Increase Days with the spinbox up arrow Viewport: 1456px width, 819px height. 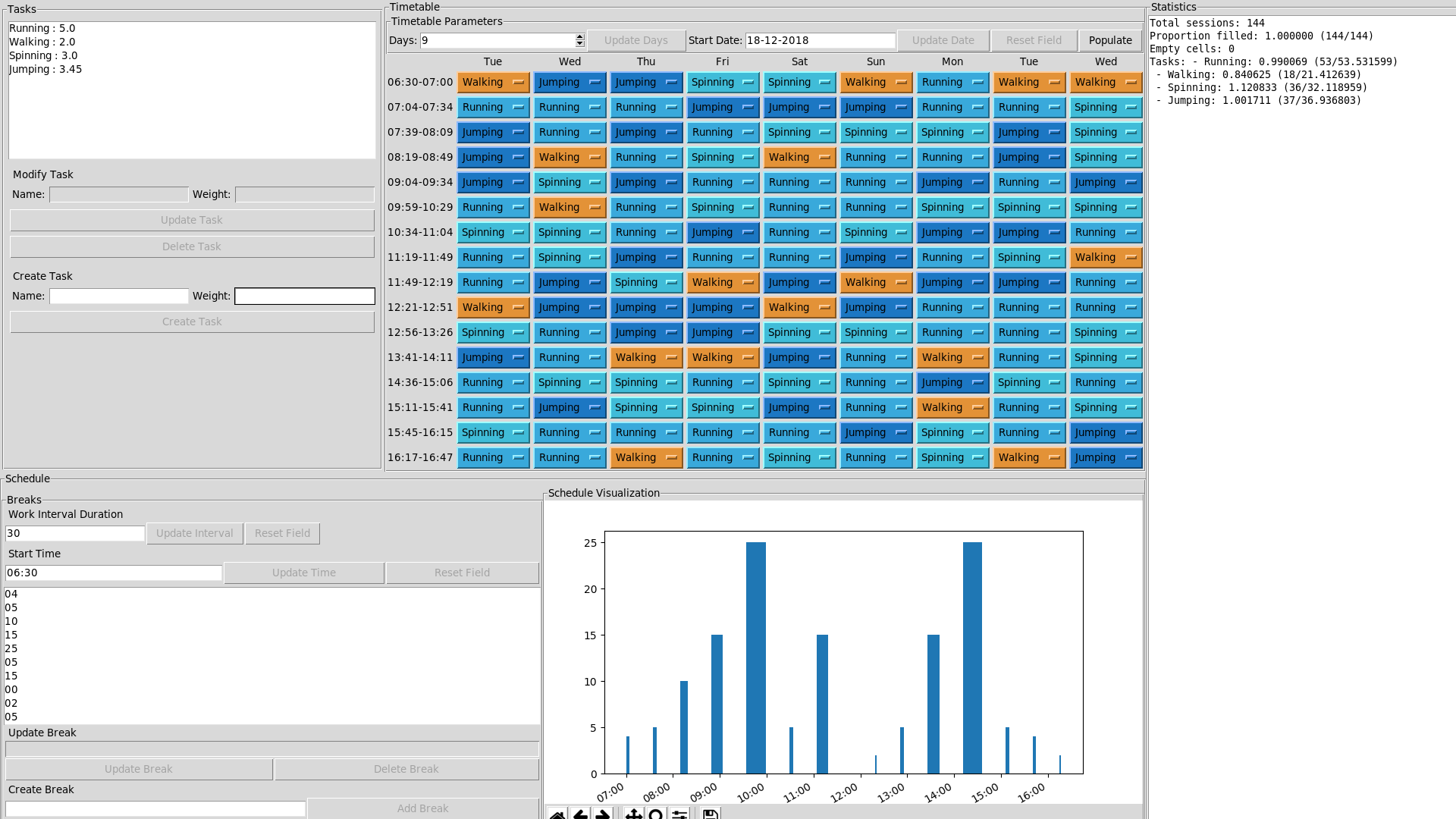[580, 36]
